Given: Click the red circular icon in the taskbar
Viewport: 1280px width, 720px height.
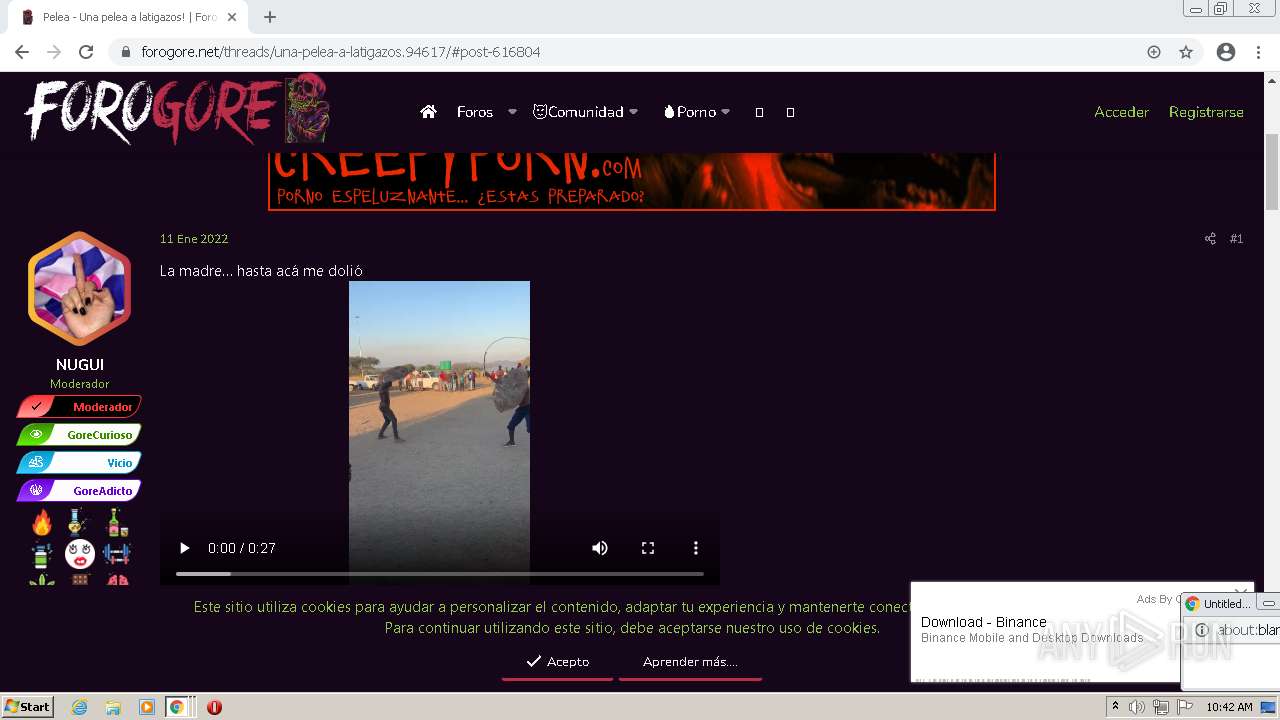Looking at the screenshot, I should (214, 707).
